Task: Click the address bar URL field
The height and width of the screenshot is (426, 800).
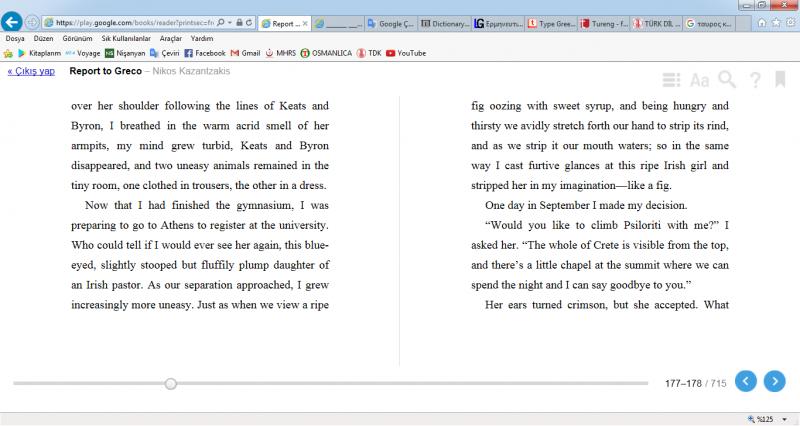Action: click(135, 22)
